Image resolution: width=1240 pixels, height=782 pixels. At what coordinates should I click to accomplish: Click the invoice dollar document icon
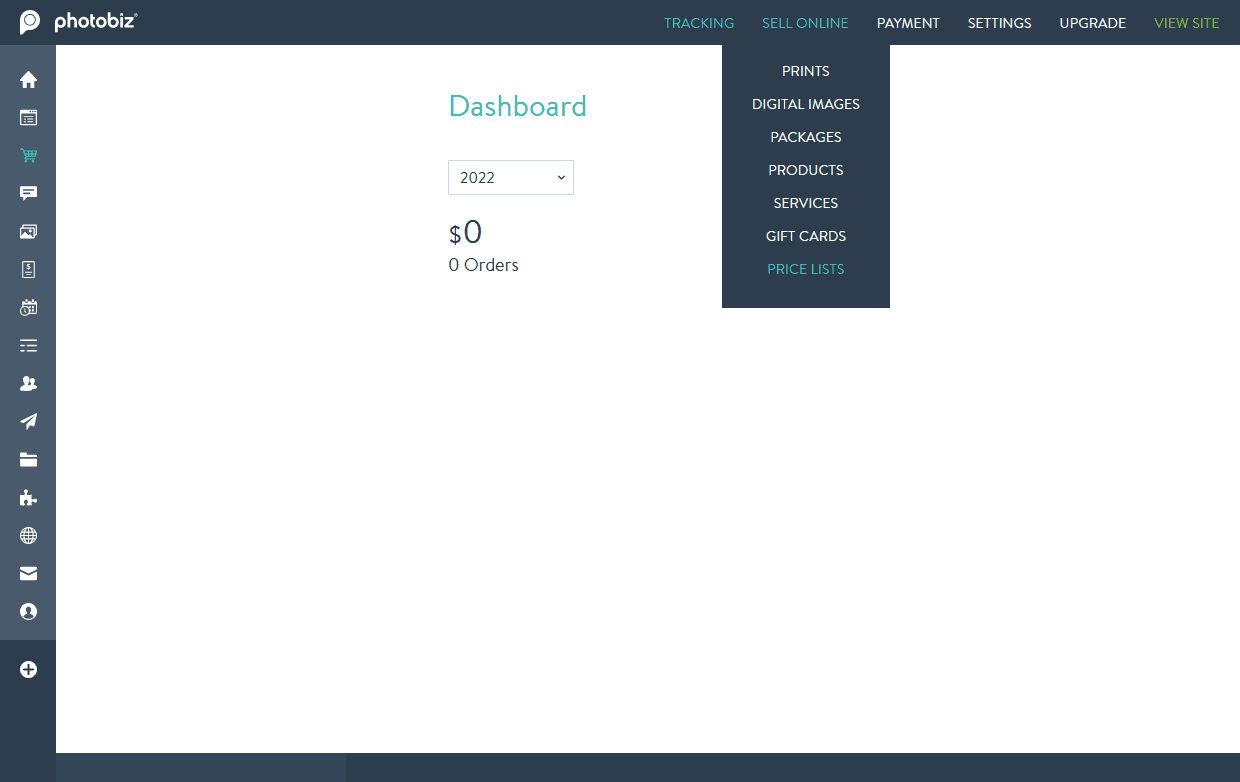(28, 270)
